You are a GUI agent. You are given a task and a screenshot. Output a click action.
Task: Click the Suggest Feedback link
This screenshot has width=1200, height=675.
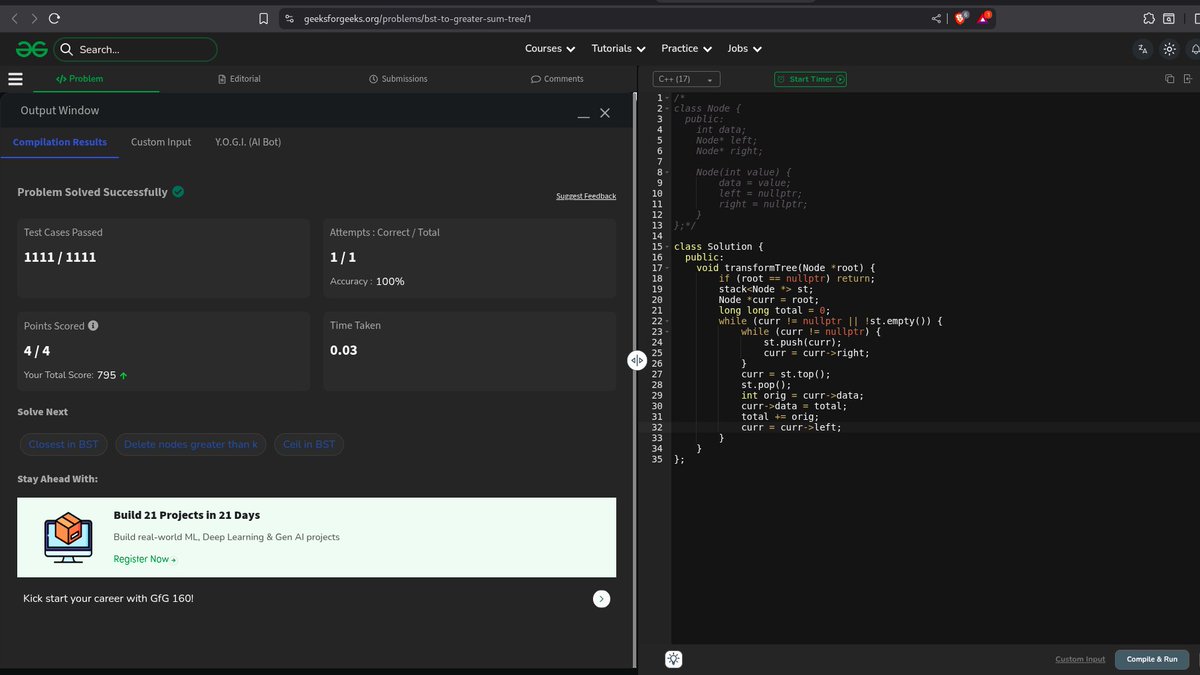pyautogui.click(x=586, y=196)
